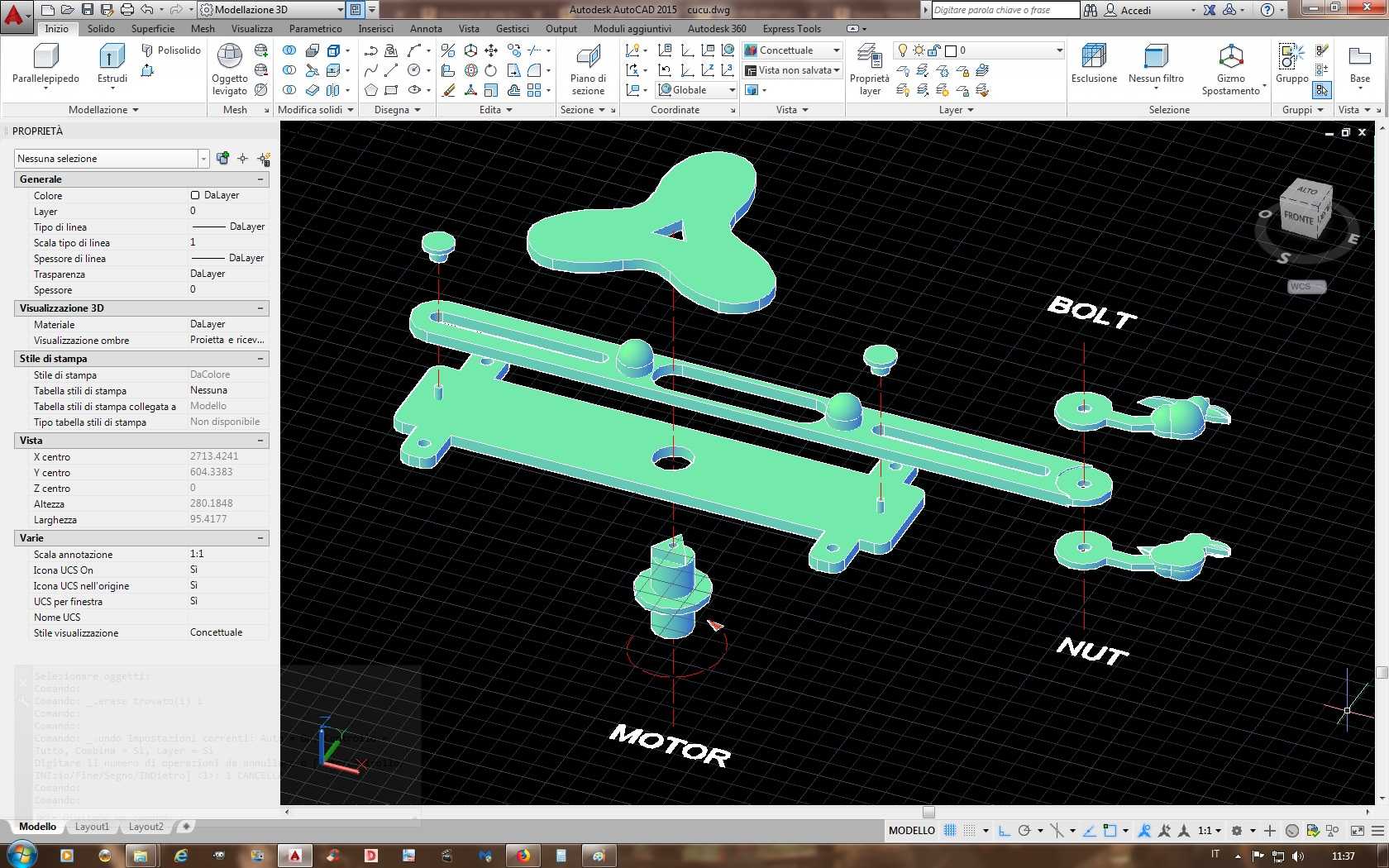1389x868 pixels.
Task: Open the Piano di sezione tool
Action: coord(588,69)
